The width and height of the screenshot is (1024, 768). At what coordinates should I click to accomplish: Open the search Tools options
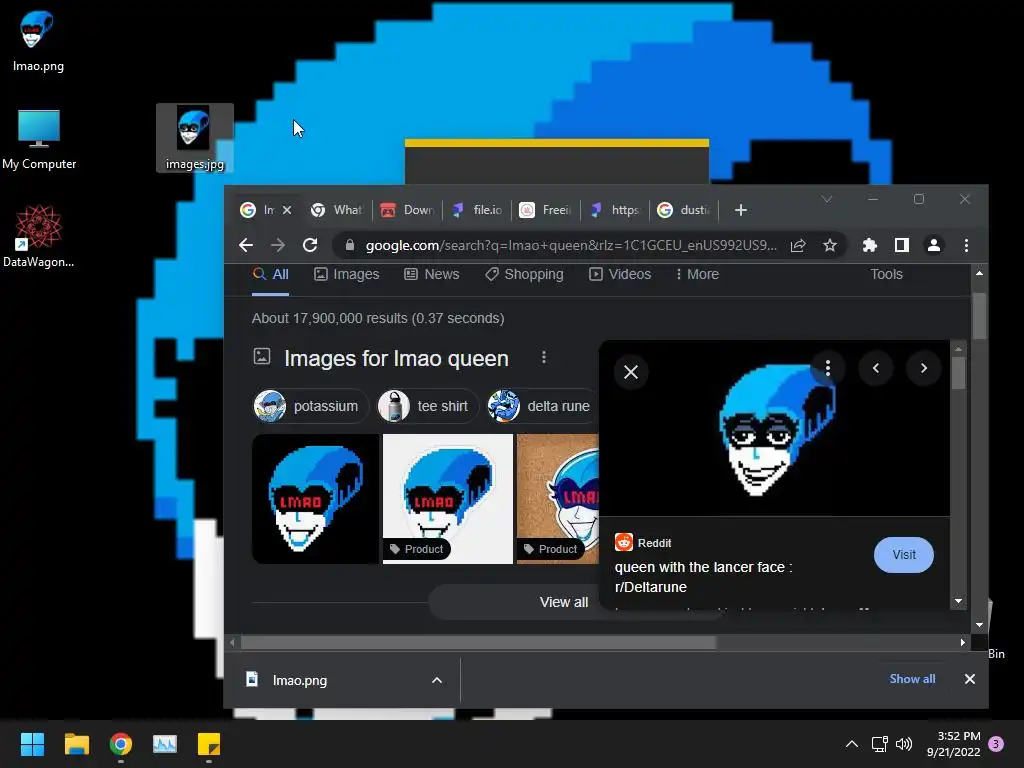click(x=886, y=274)
